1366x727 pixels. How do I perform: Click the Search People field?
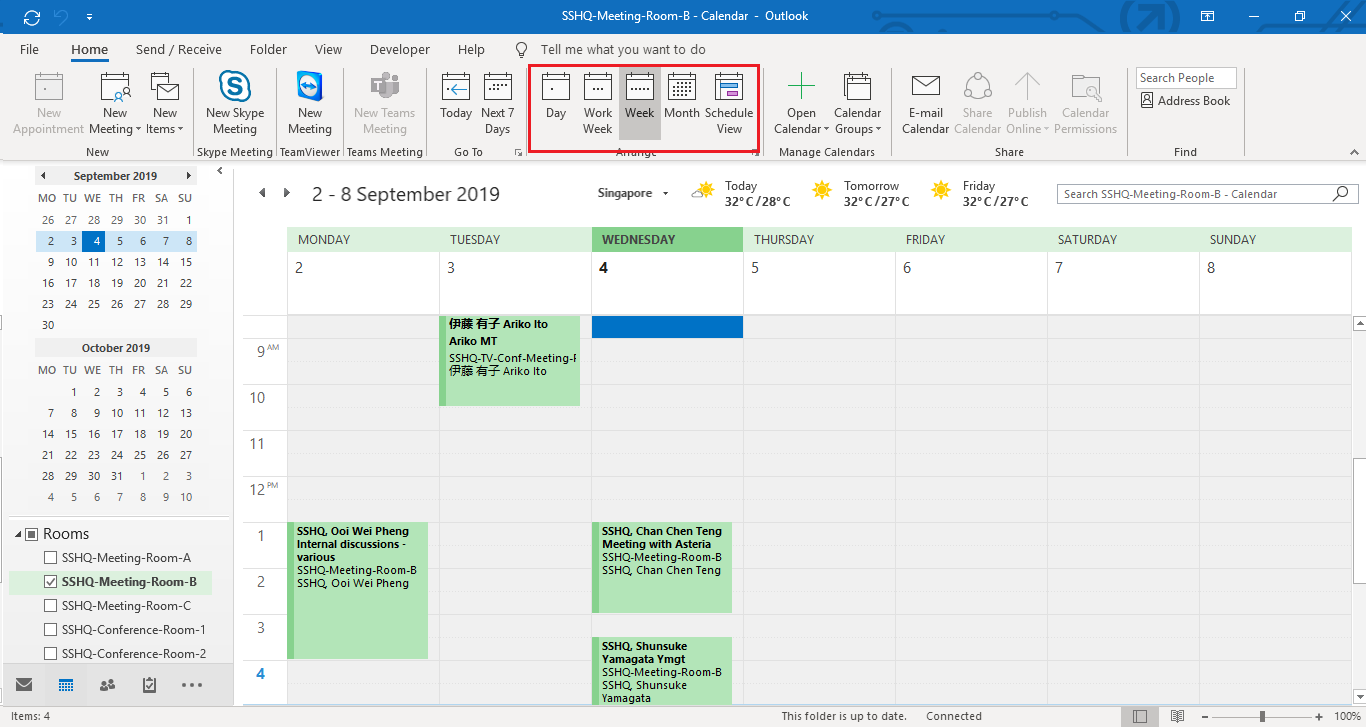1186,78
